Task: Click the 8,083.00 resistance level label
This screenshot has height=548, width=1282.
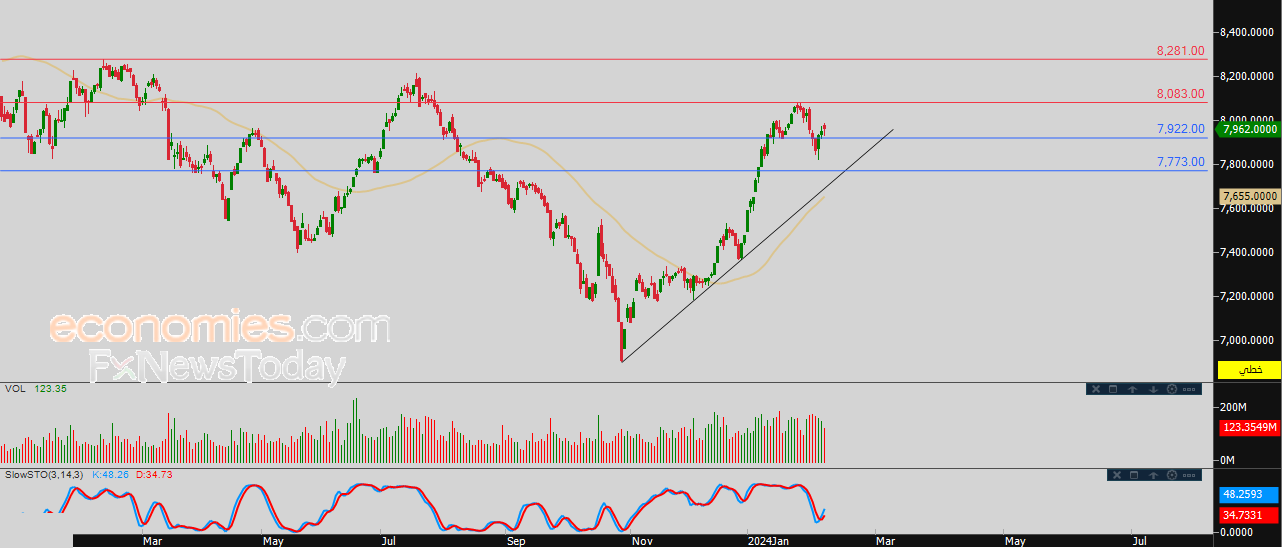Action: (x=1180, y=94)
